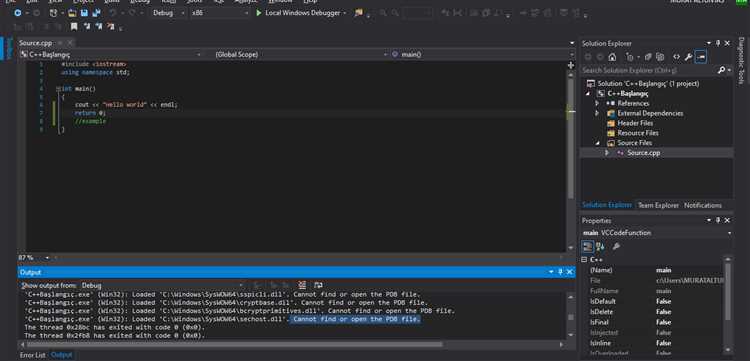Screen dimensions: 750x361
Task: Click the Properties panel vertical scrollbar
Action: (x=728, y=291)
